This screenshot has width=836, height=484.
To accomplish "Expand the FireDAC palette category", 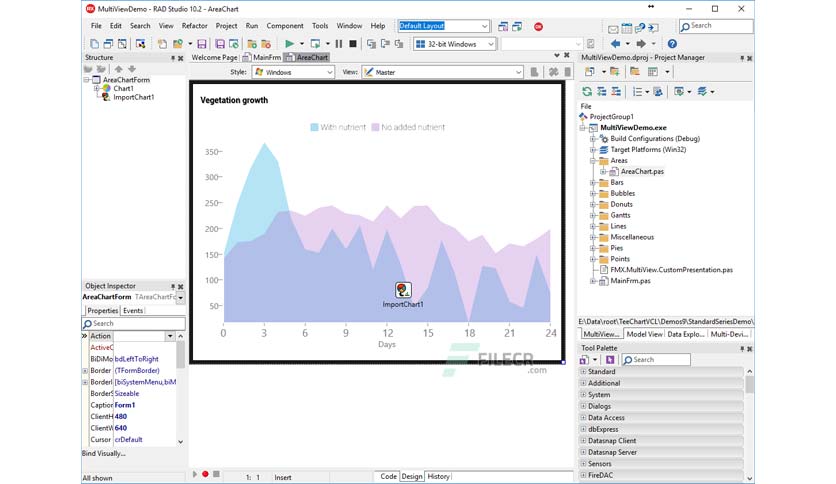I will point(583,475).
